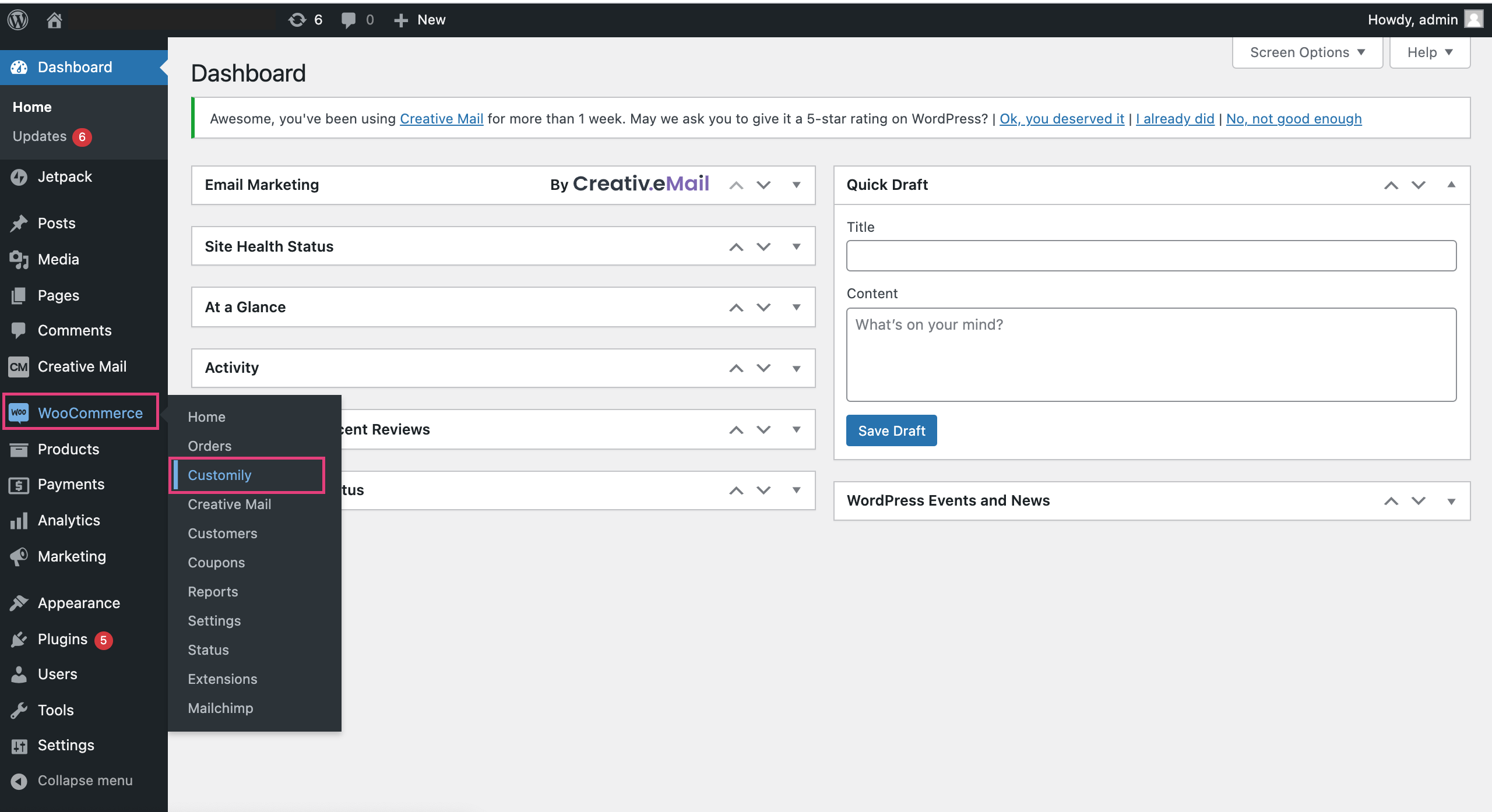
Task: Click the WordPress logo in the admin bar
Action: point(17,19)
